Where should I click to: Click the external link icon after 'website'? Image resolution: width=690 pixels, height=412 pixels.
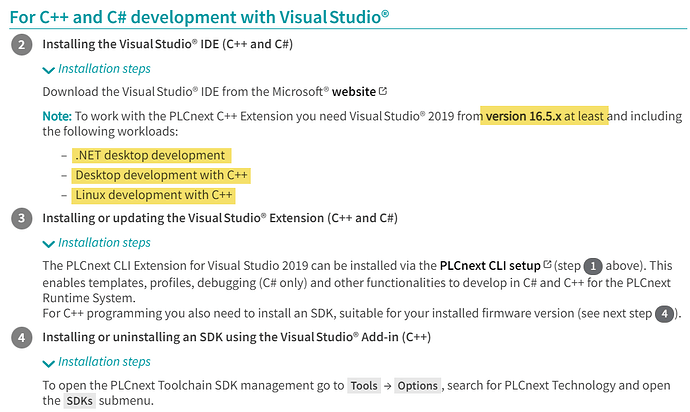[383, 92]
